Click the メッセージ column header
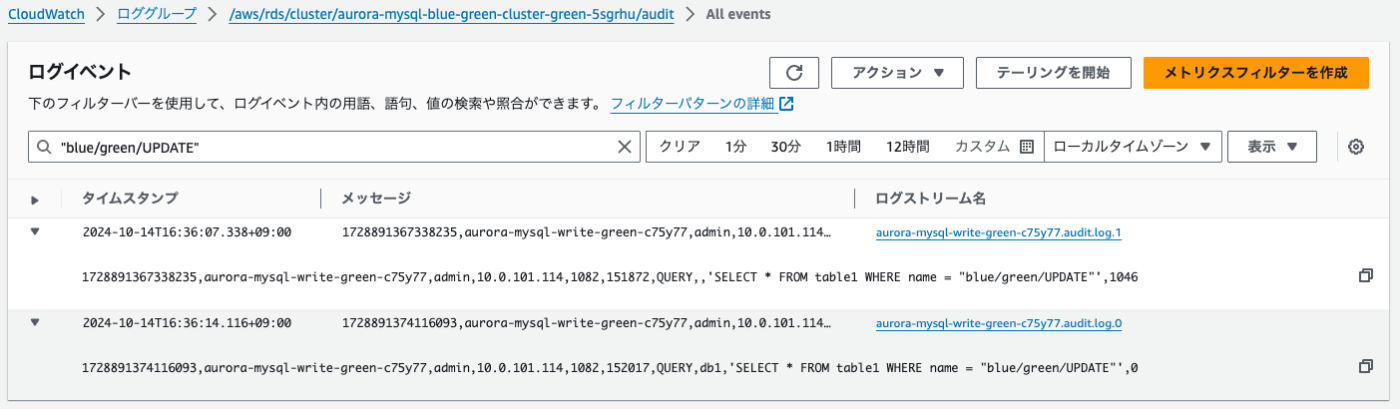The height and width of the screenshot is (409, 1400). click(x=376, y=199)
